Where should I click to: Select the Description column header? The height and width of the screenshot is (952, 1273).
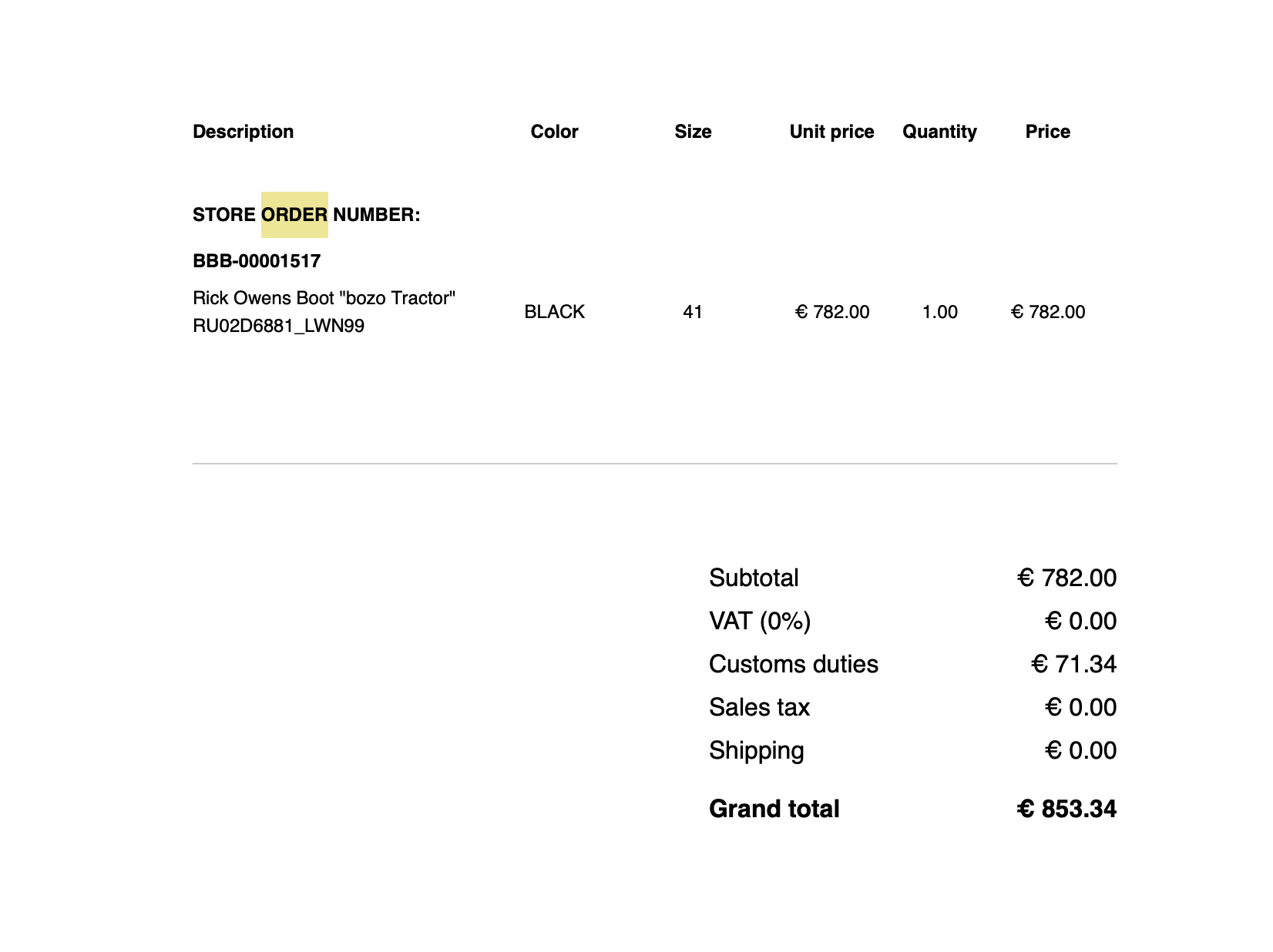pos(243,132)
